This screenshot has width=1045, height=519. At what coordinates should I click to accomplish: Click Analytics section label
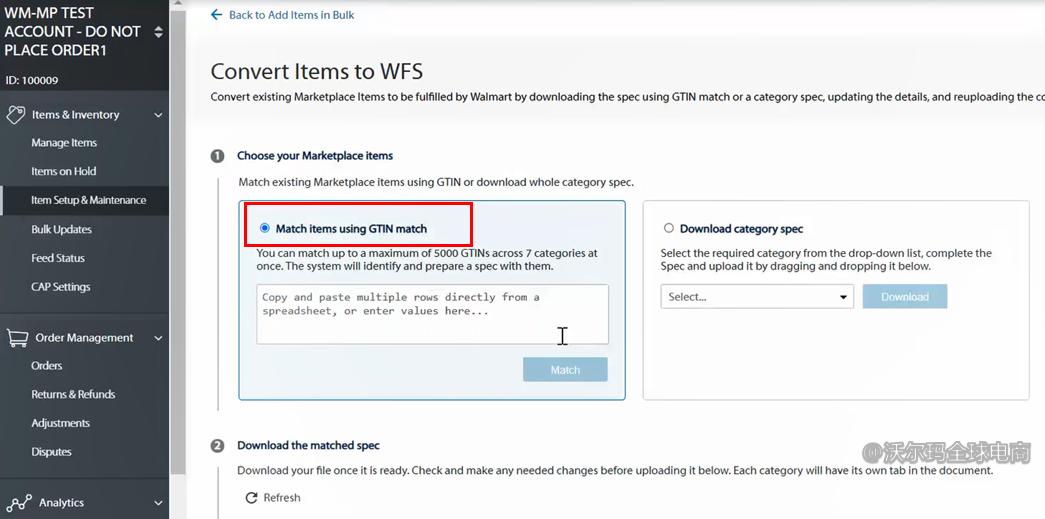click(x=61, y=503)
